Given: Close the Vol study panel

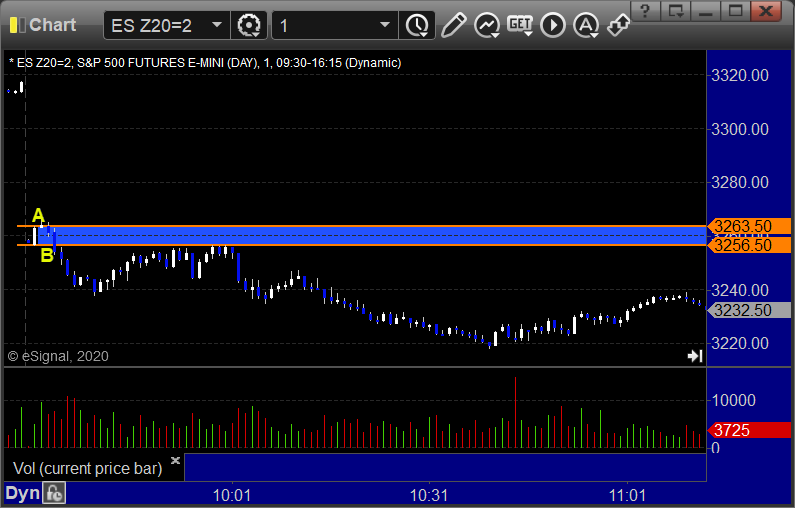Looking at the screenshot, I should [x=175, y=460].
